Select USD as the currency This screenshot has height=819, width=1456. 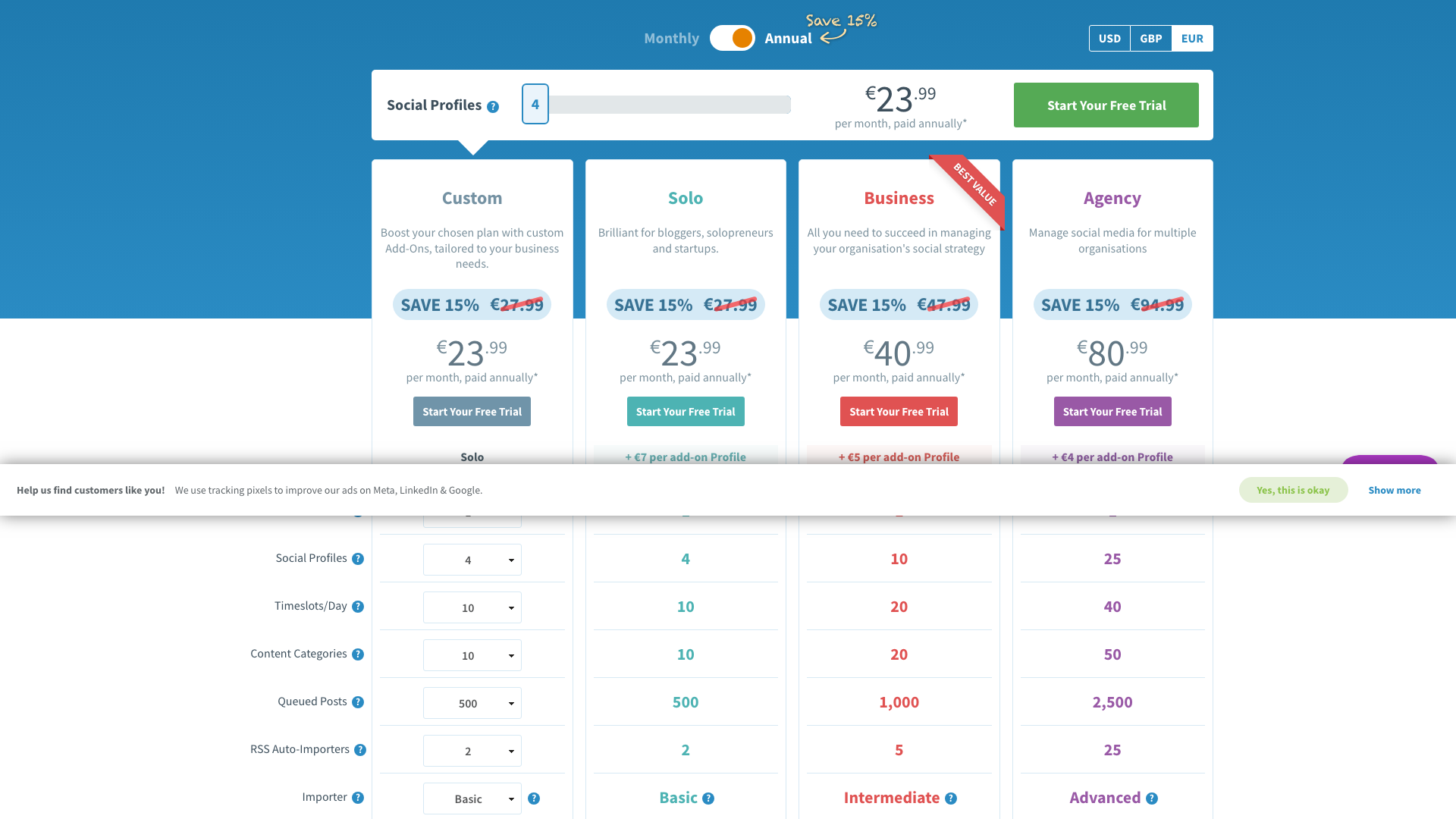(x=1109, y=37)
